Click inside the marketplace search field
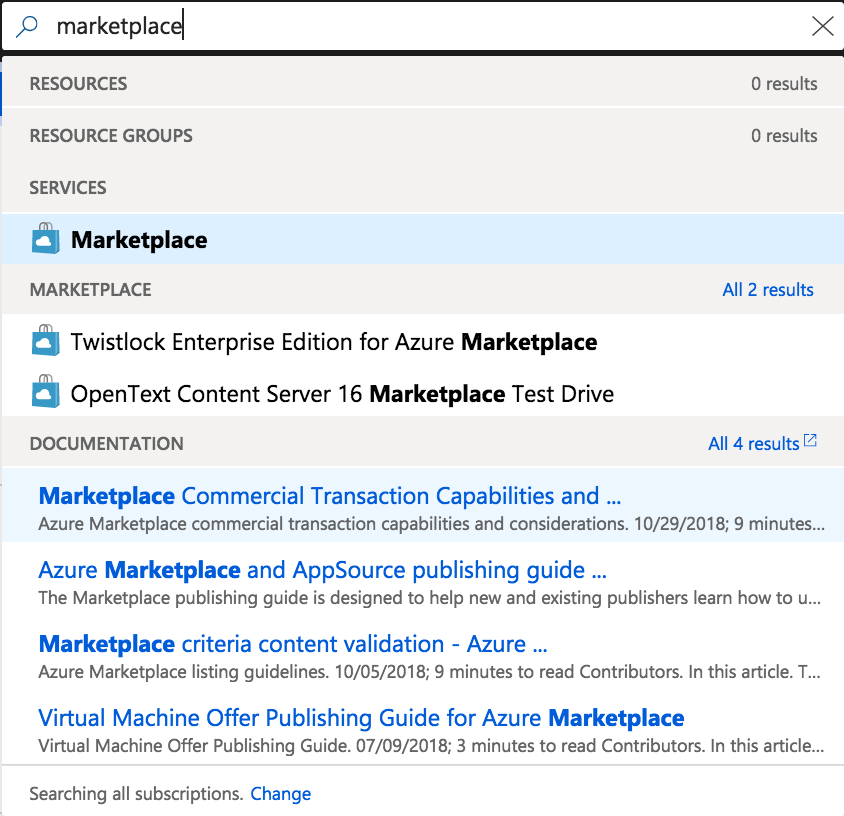Screen dimensions: 844x816 [400, 27]
